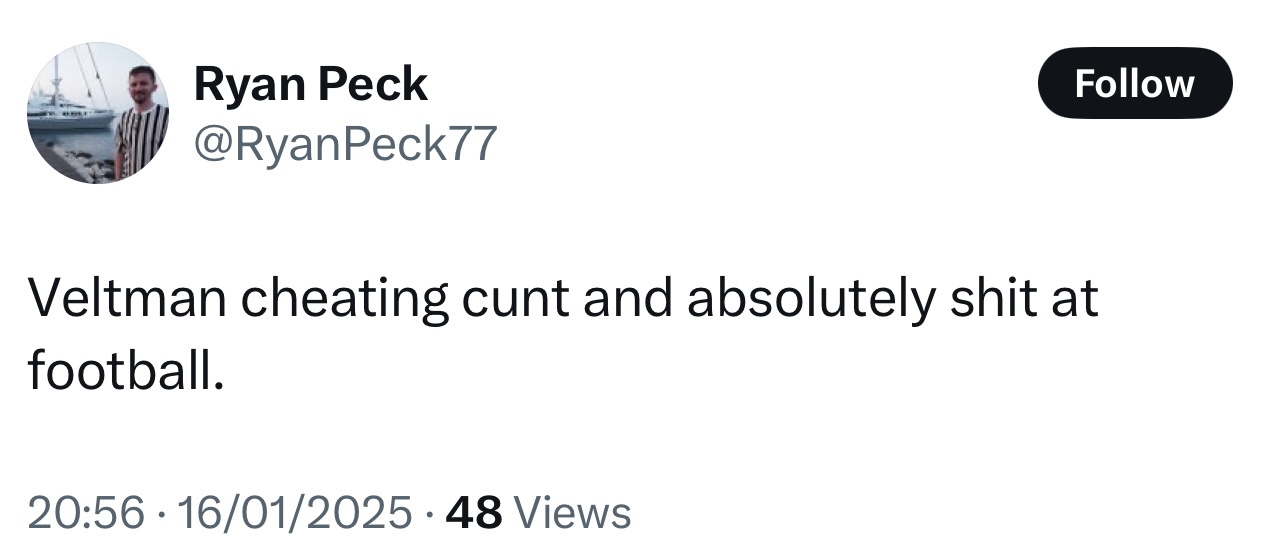Open the Ryan Peck display name link
Viewport: 1284px width, 554px height.
point(310,84)
